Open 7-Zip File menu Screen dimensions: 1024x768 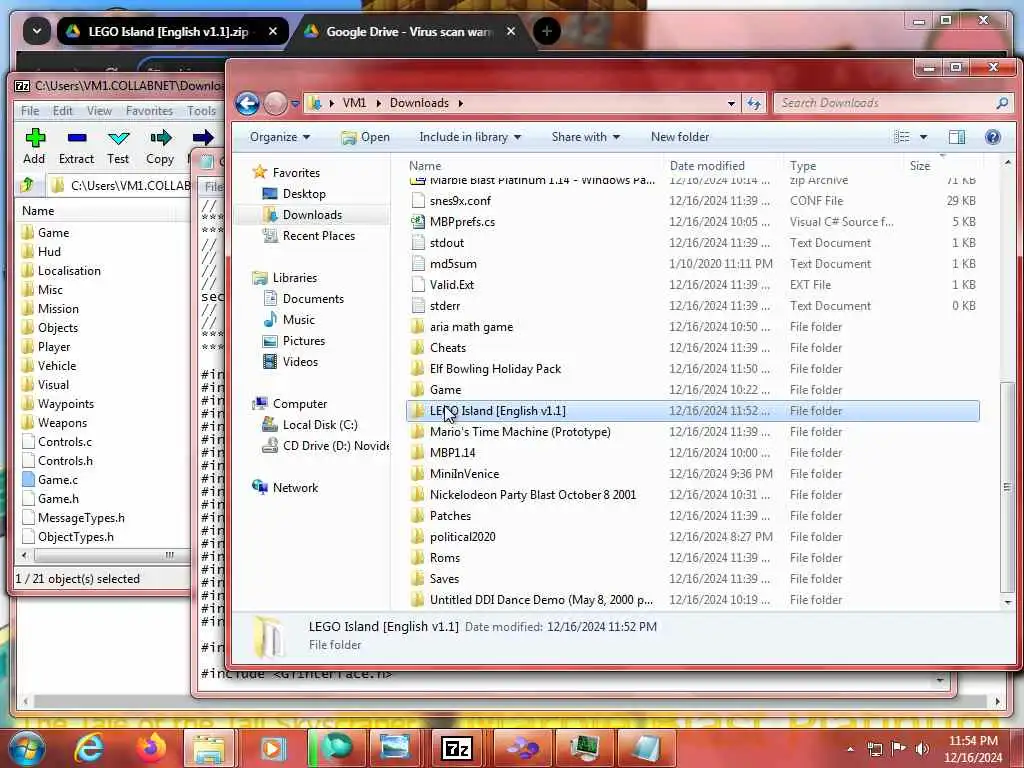click(30, 110)
